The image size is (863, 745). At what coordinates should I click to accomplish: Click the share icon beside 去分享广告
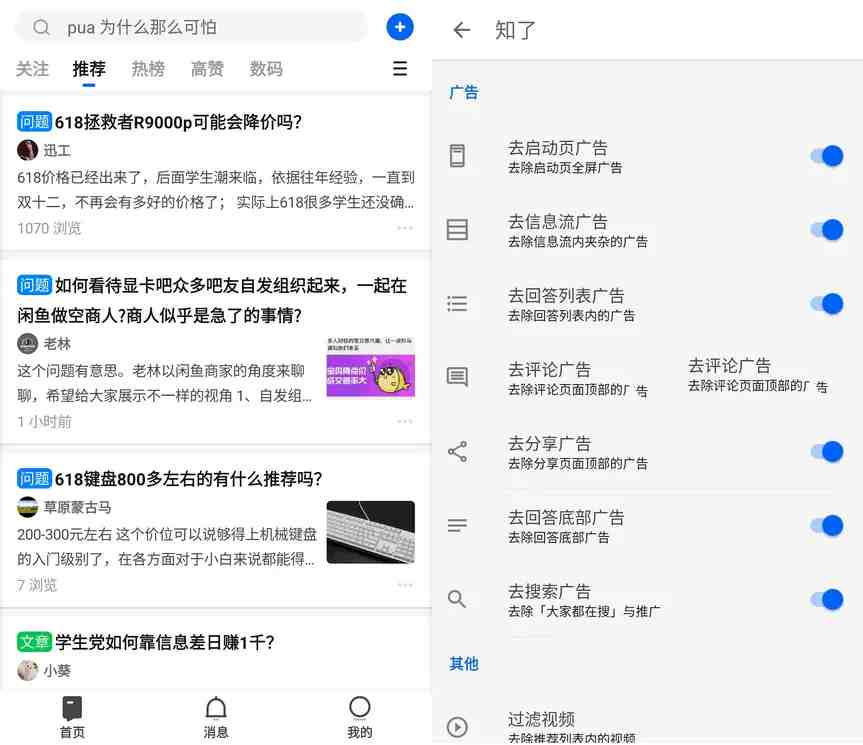pyautogui.click(x=457, y=452)
